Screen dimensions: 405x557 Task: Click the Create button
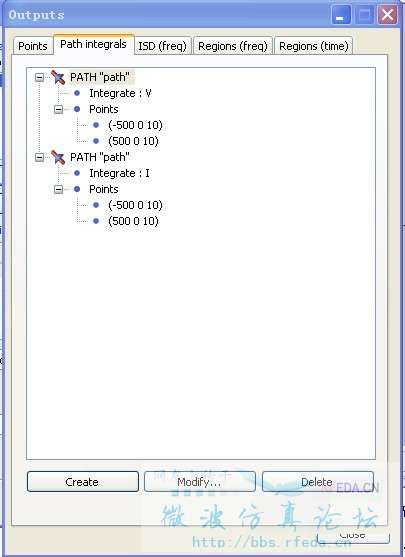pos(82,482)
